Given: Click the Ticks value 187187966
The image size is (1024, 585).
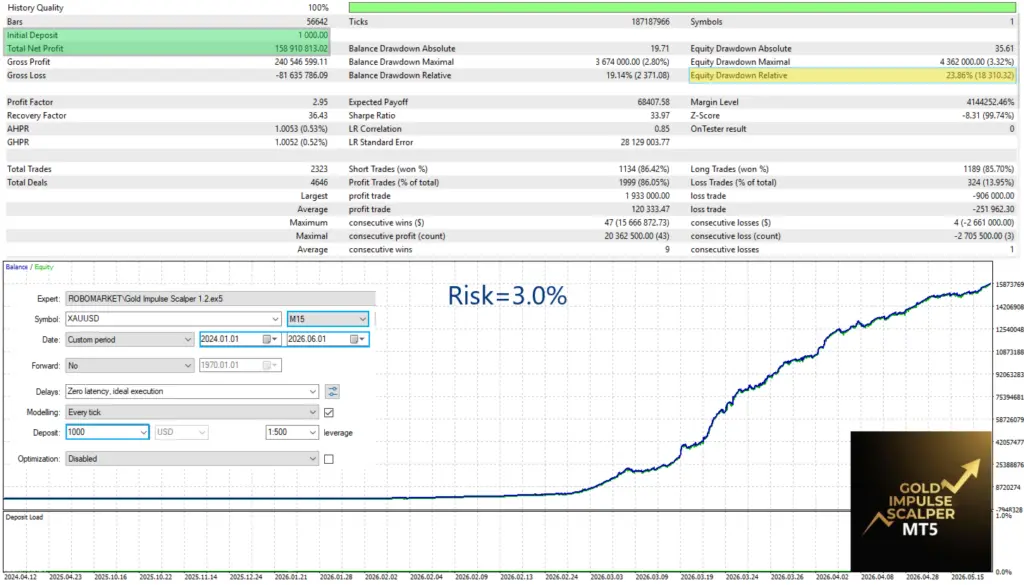Looking at the screenshot, I should tap(650, 22).
